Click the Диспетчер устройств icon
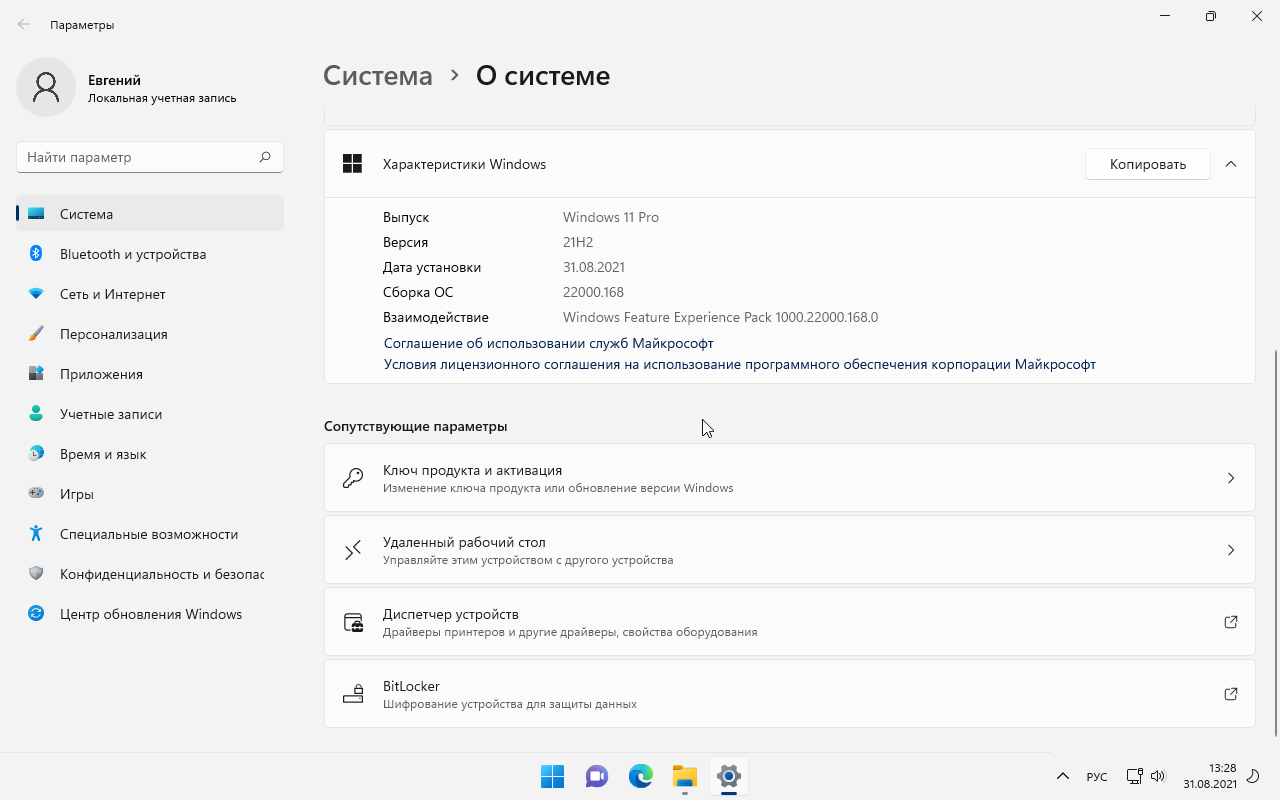 pyautogui.click(x=353, y=622)
